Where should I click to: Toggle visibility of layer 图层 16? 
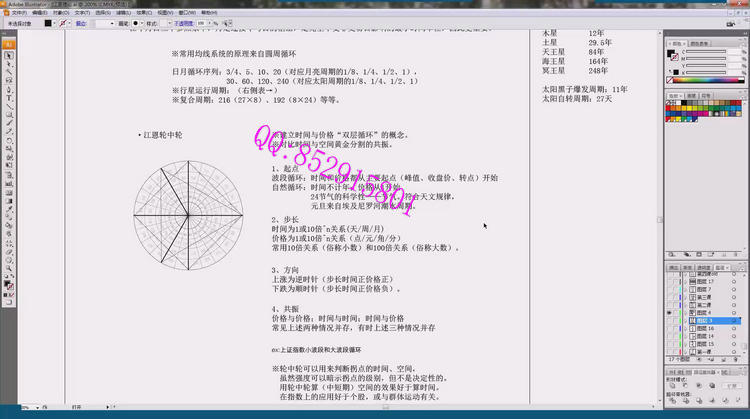tap(670, 327)
